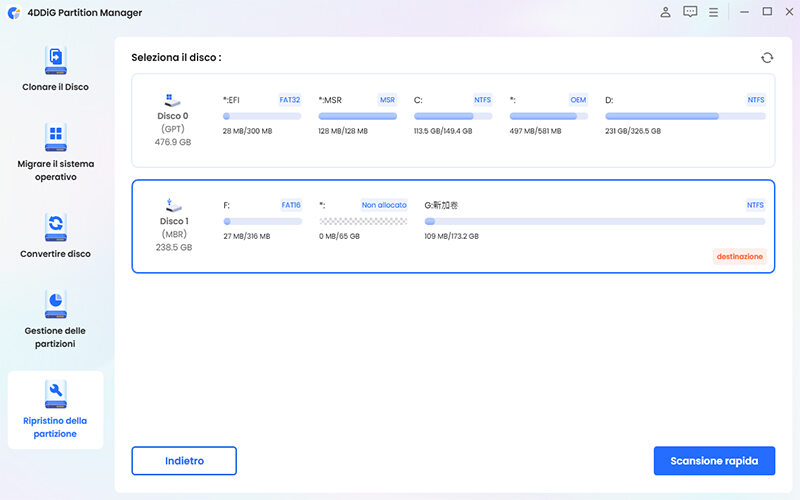The width and height of the screenshot is (800, 500).
Task: Start the Scansione rapida button
Action: pos(714,461)
